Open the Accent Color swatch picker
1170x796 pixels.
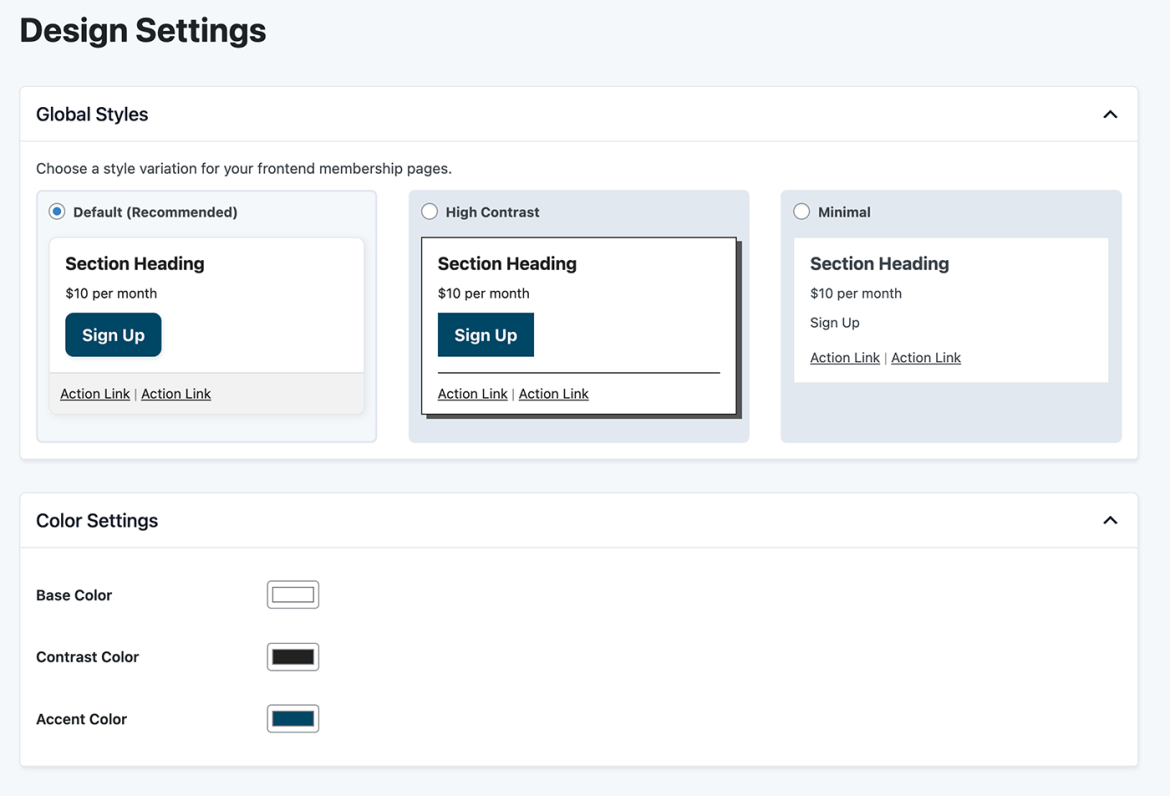(292, 718)
